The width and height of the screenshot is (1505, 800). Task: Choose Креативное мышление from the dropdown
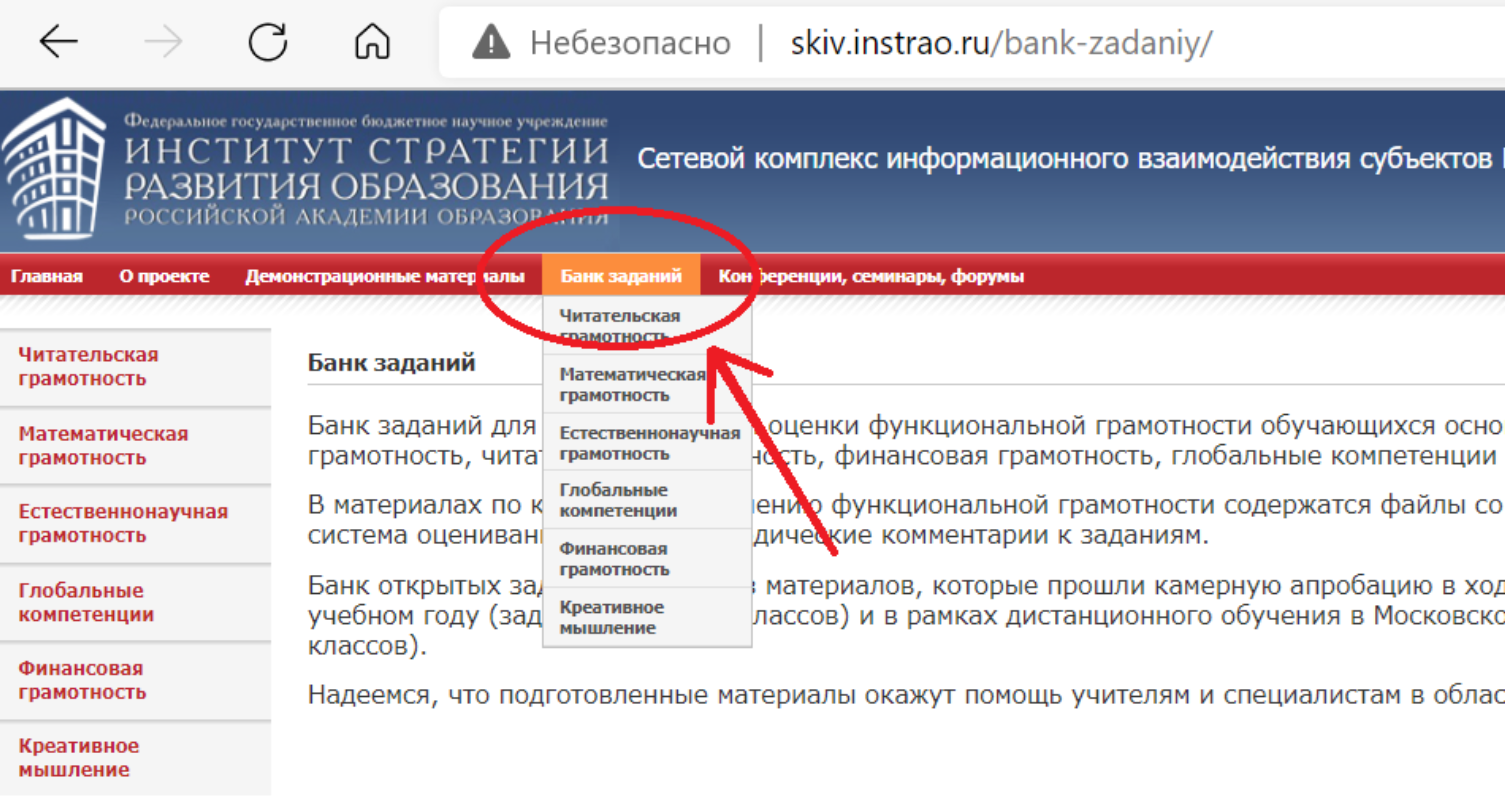[611, 617]
